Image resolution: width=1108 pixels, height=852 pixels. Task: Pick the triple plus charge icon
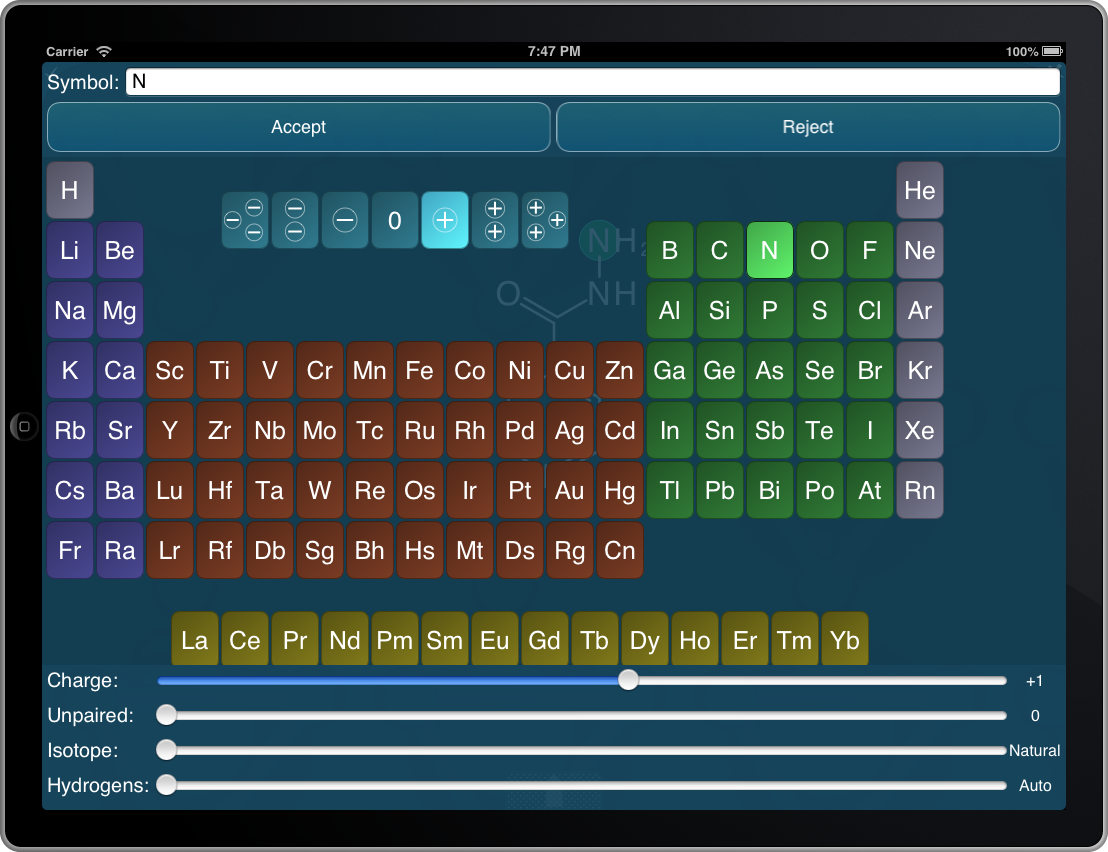click(545, 220)
